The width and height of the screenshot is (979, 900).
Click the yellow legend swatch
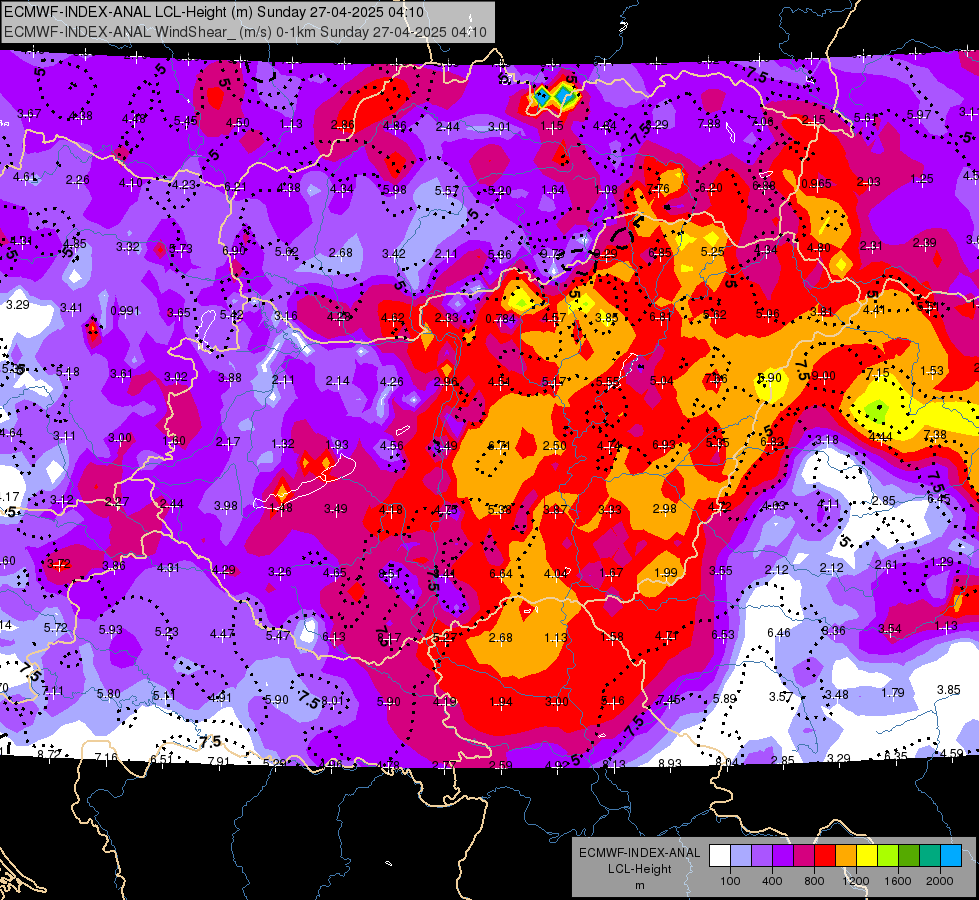[x=867, y=856]
